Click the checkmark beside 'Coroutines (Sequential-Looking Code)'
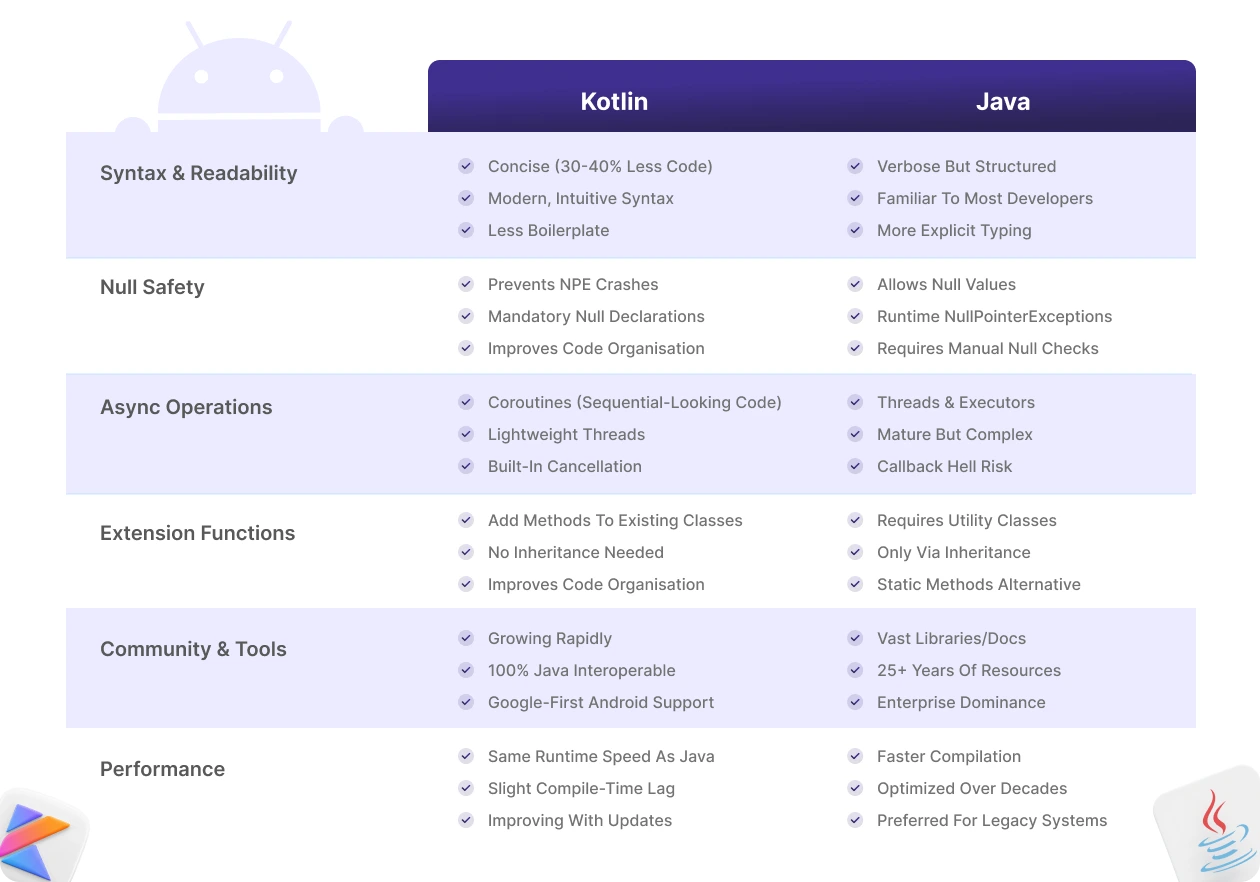1260x882 pixels. coord(466,402)
